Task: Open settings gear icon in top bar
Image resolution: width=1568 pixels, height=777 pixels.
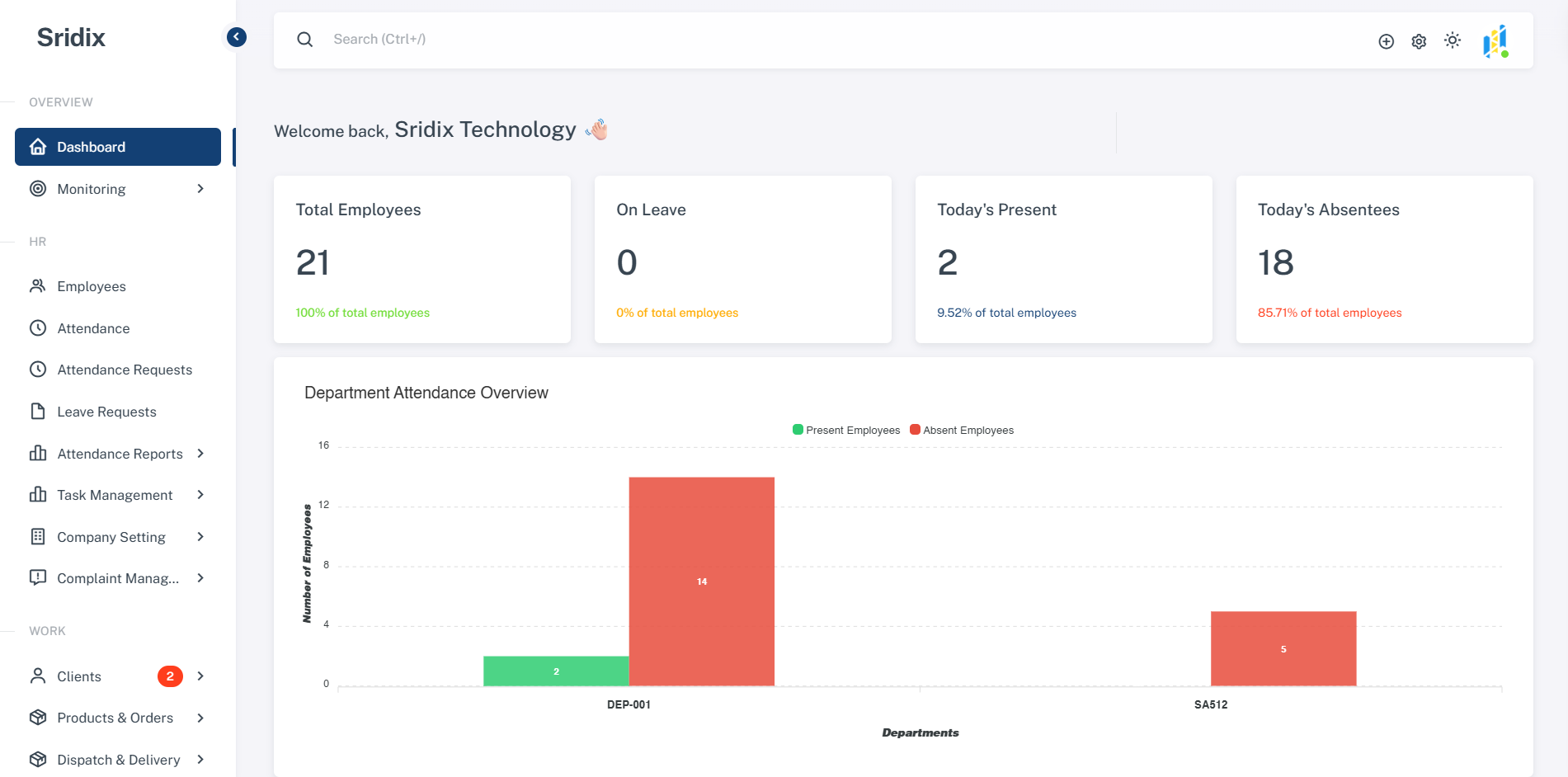Action: pos(1419,41)
